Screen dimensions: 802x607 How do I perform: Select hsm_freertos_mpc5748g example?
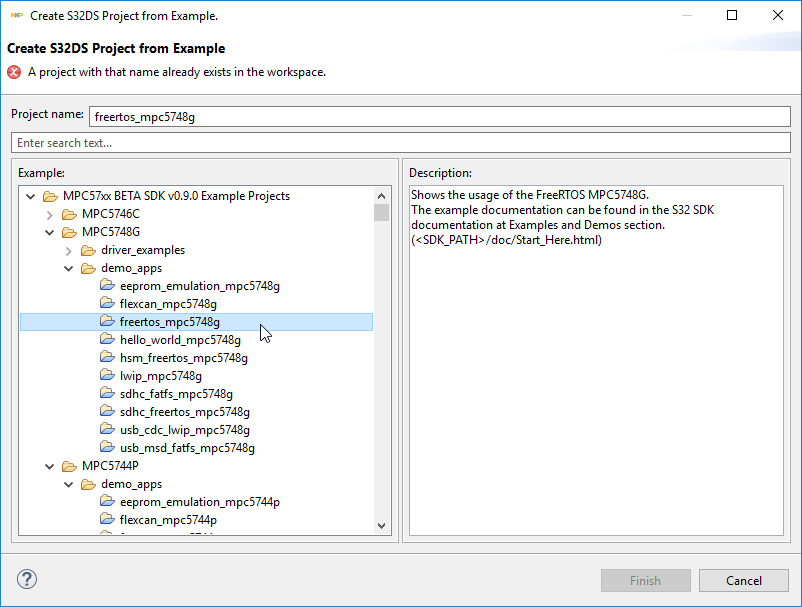click(x=183, y=358)
